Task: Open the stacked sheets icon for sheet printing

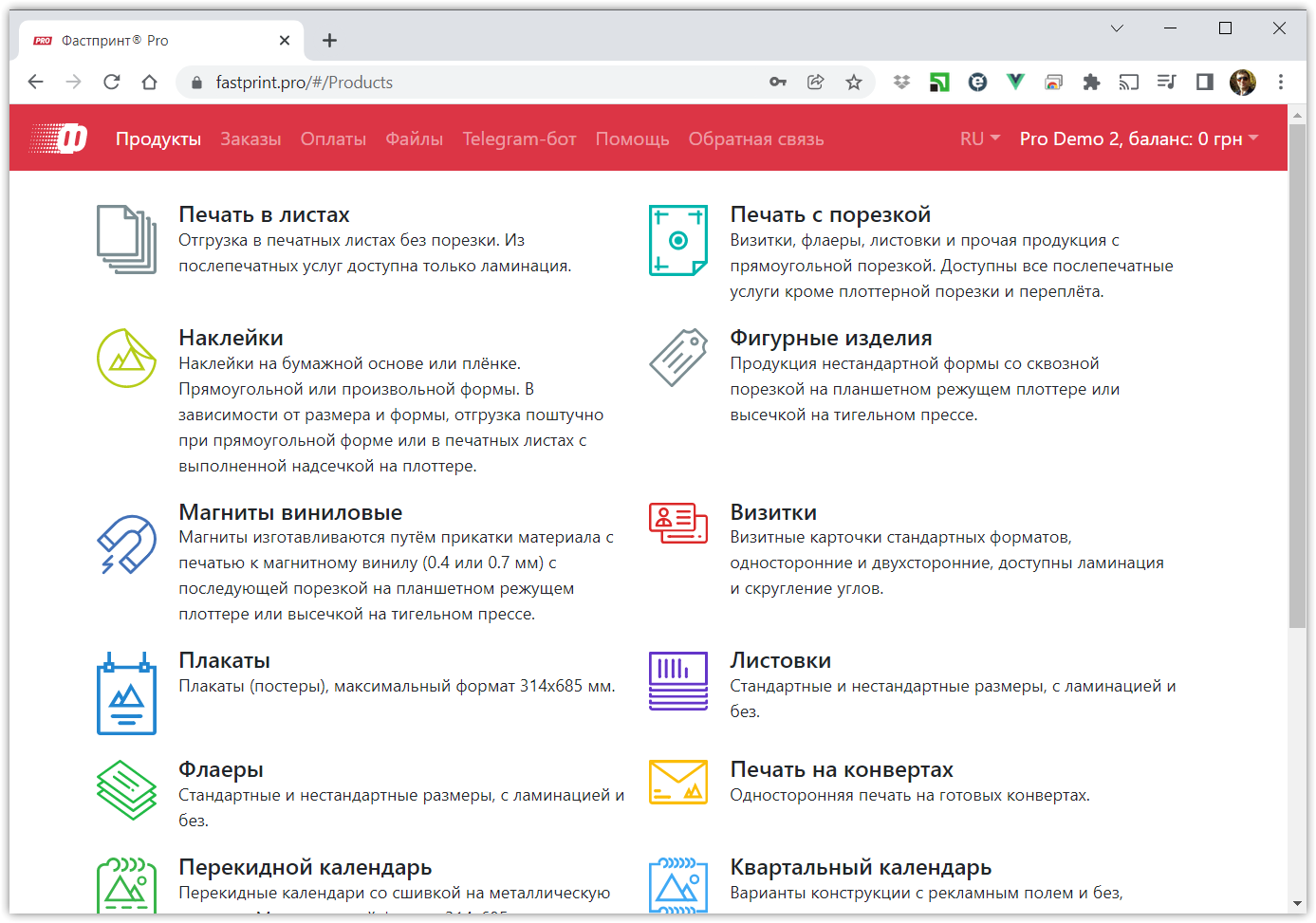Action: [x=126, y=240]
